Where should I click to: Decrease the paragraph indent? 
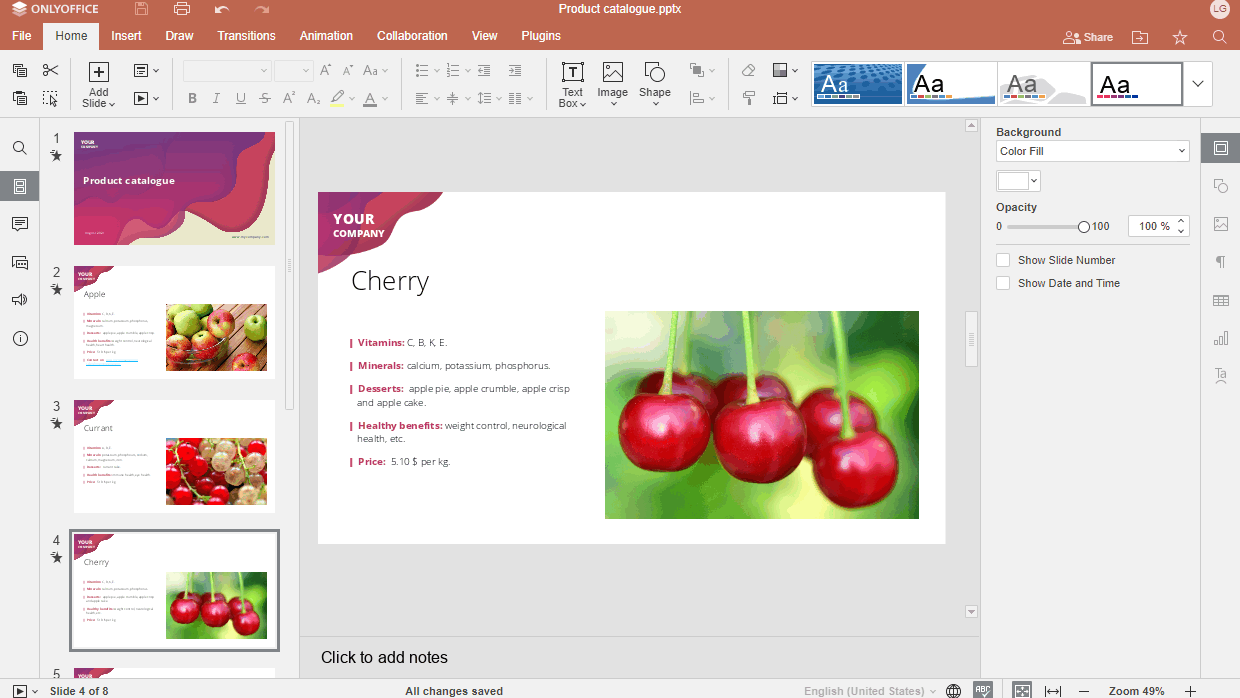point(484,71)
